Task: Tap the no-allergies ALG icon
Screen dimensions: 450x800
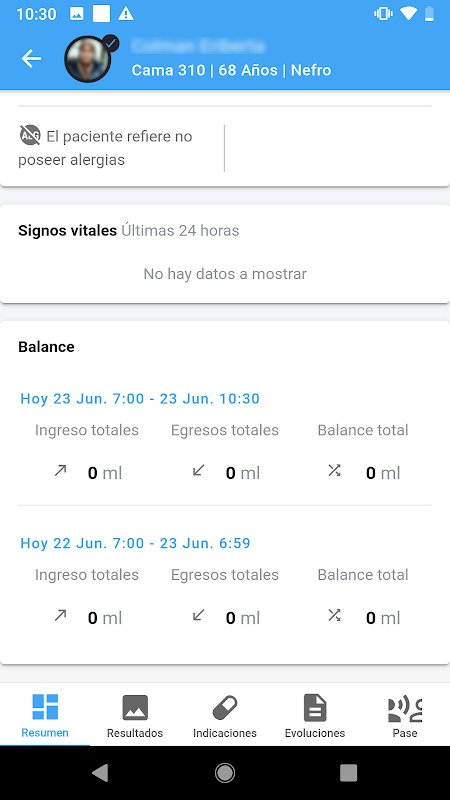Action: pyautogui.click(x=30, y=135)
